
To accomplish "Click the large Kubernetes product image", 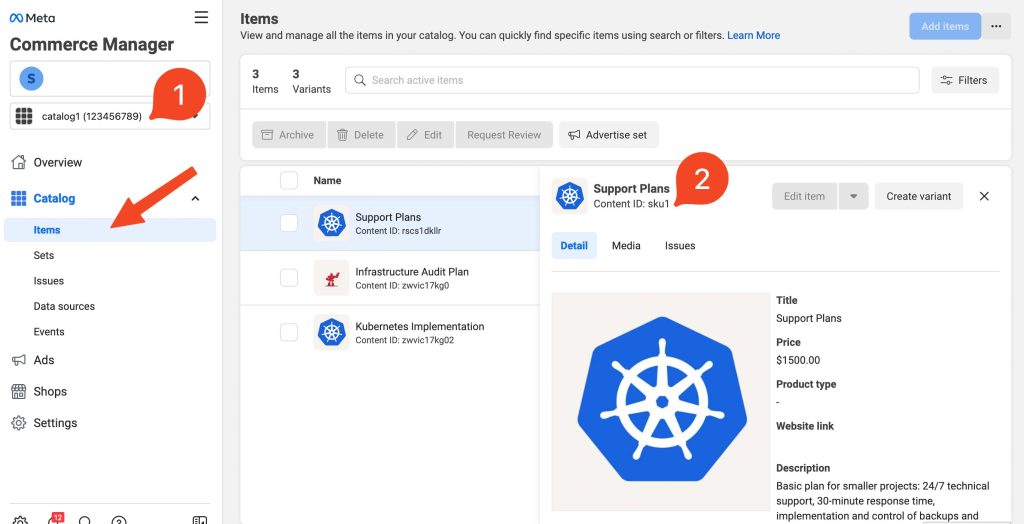I will pyautogui.click(x=661, y=401).
